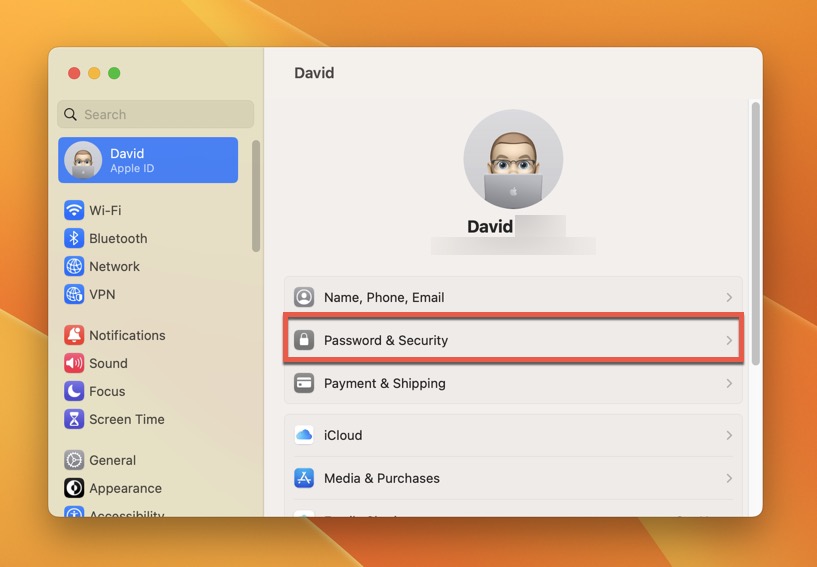Open the Payment & Shipping chevron
The height and width of the screenshot is (567, 817).
click(729, 384)
